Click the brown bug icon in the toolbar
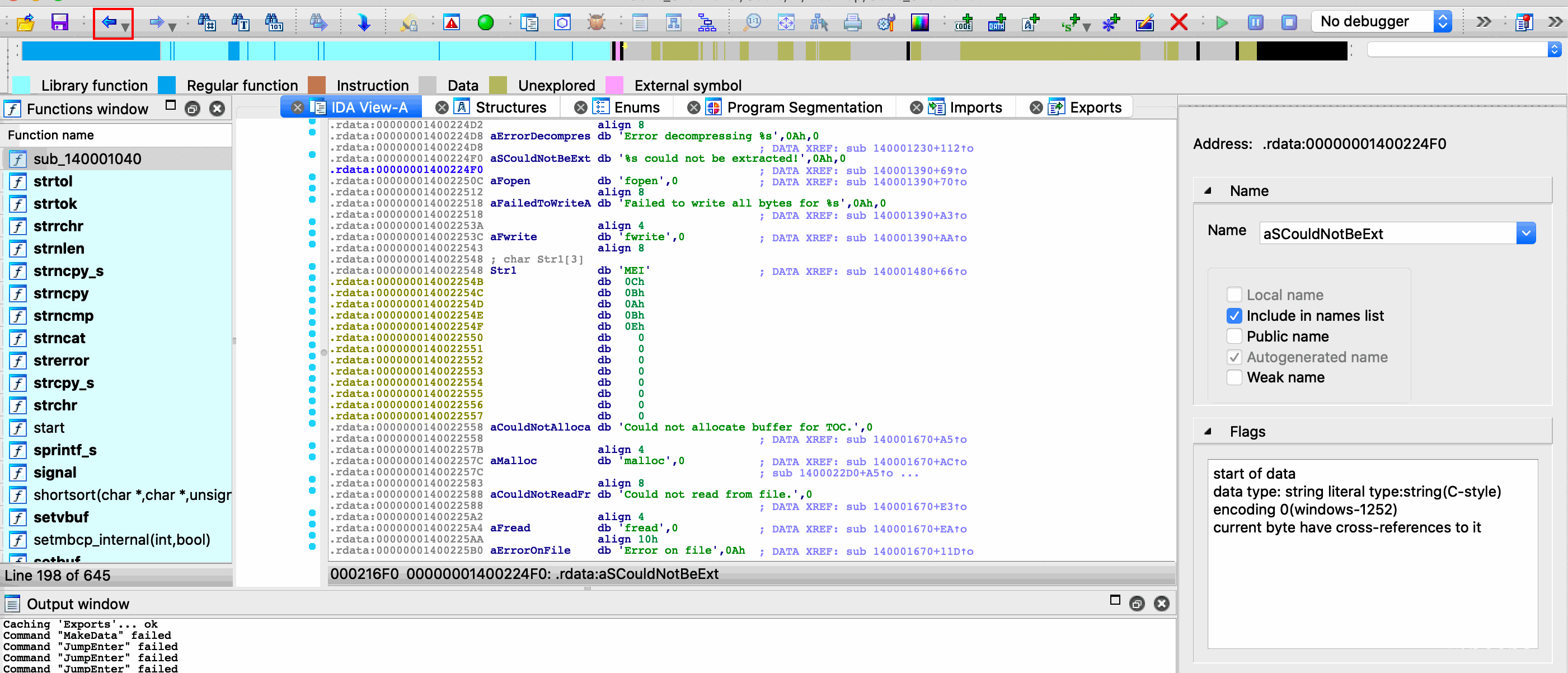1568x673 pixels. click(597, 22)
